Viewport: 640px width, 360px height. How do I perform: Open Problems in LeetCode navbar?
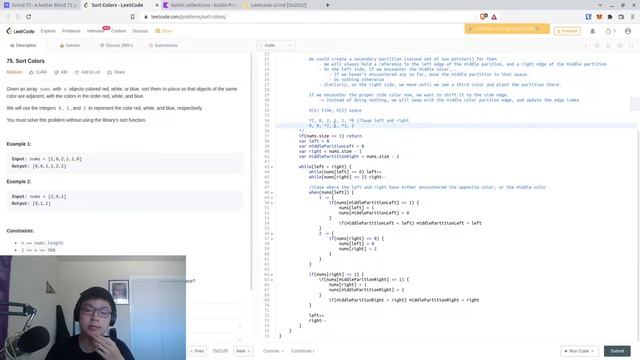(71, 31)
